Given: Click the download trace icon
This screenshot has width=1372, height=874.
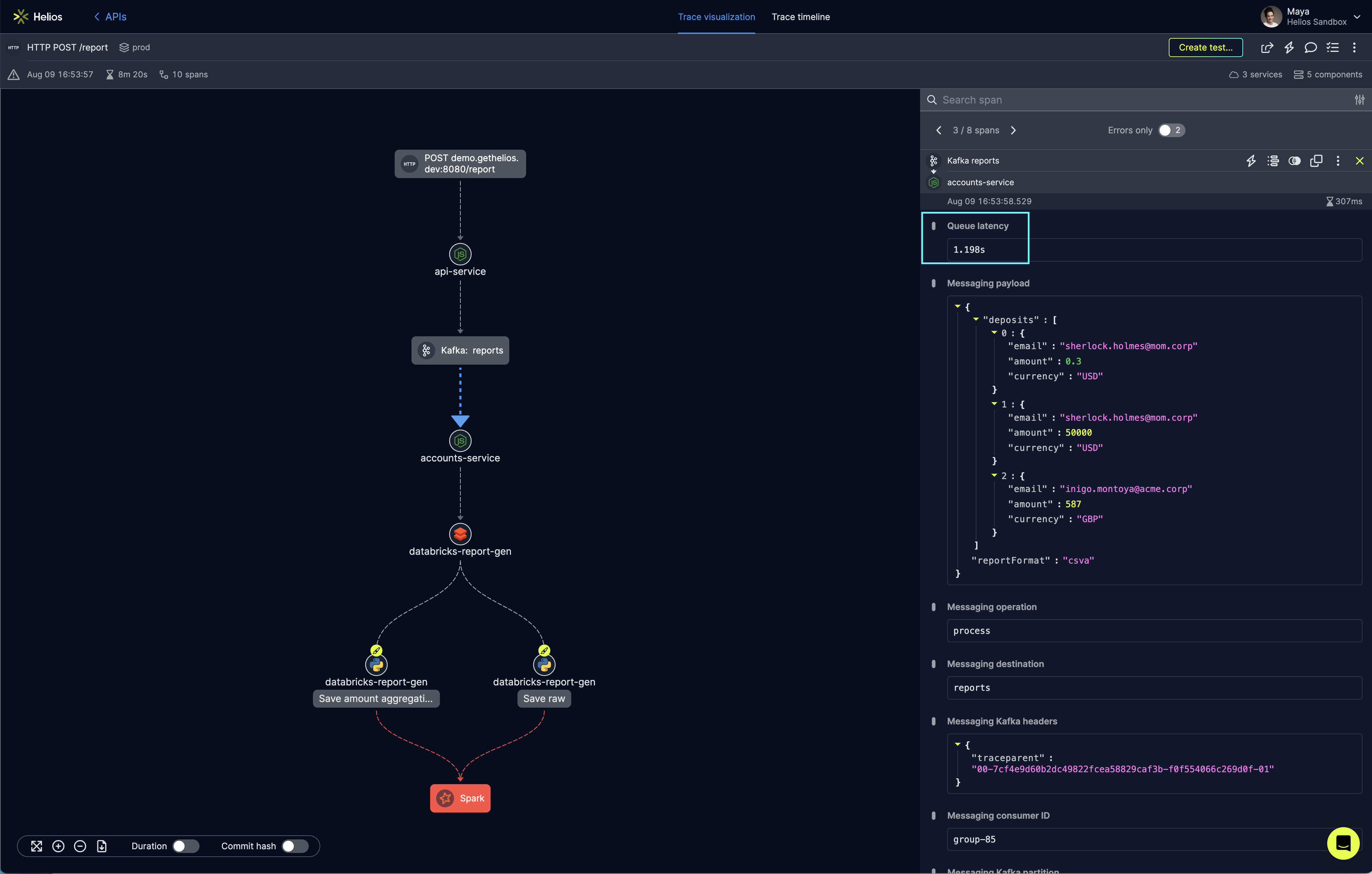Looking at the screenshot, I should click(102, 846).
